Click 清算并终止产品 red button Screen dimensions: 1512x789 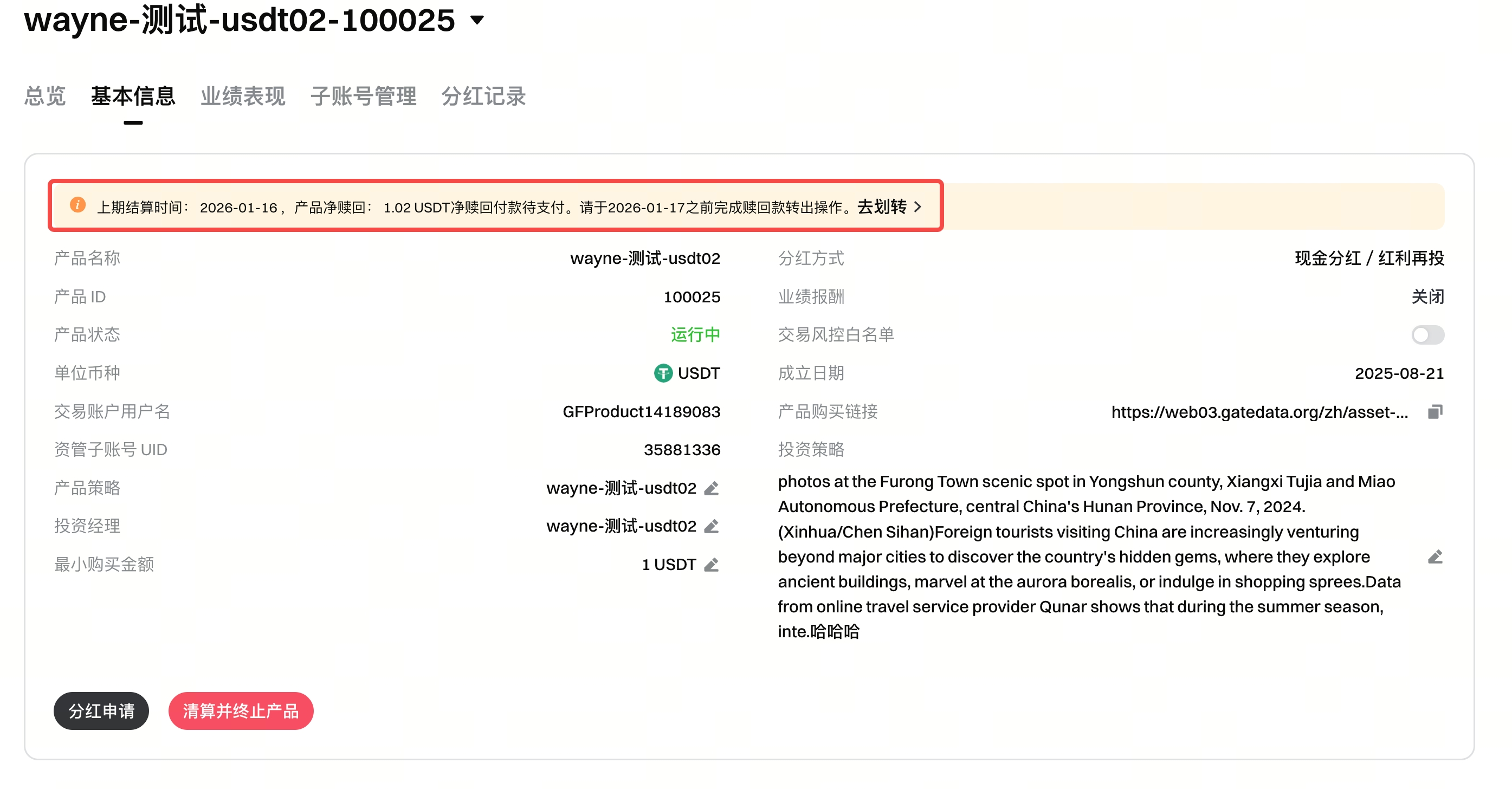pos(241,711)
